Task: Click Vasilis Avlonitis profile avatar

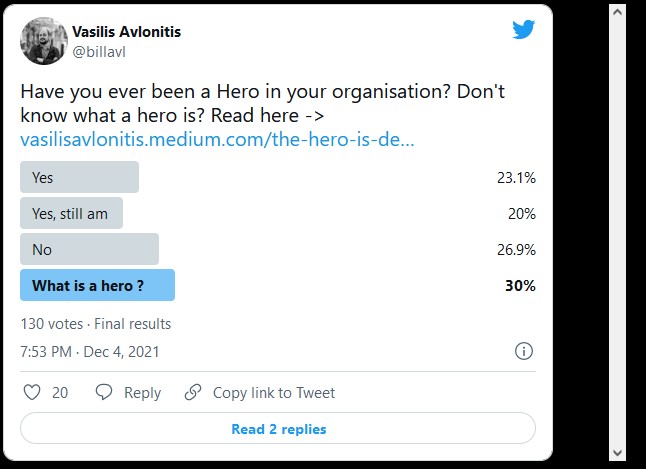Action: [x=44, y=41]
